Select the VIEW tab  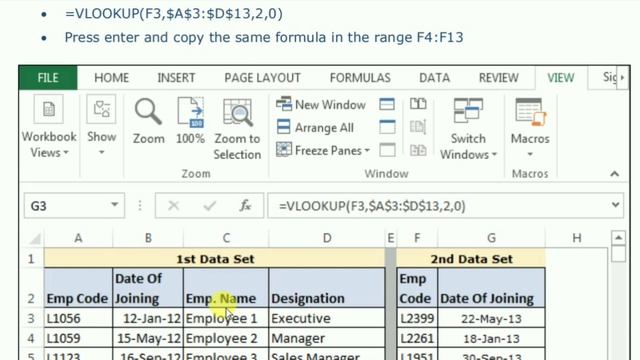coord(561,78)
